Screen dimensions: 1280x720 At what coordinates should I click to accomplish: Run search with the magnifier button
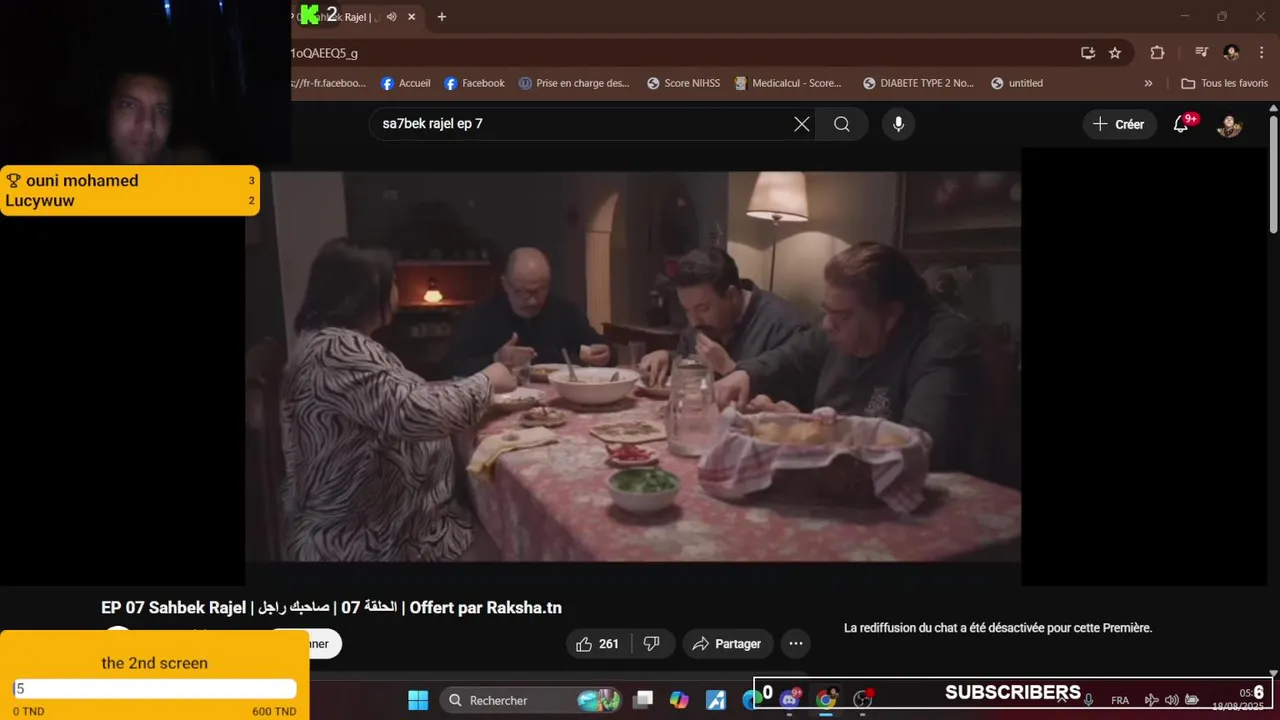pyautogui.click(x=842, y=124)
